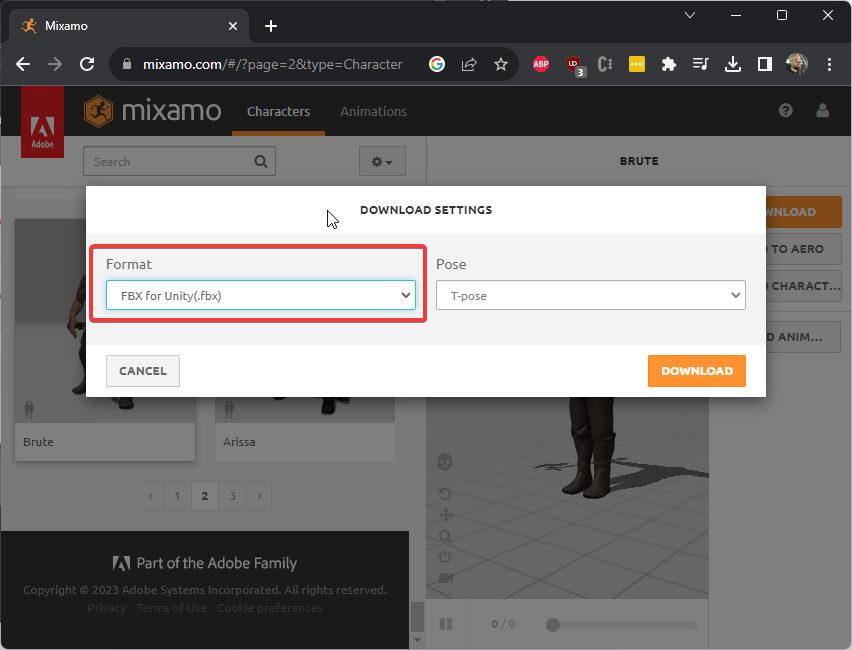This screenshot has height=650, width=852.
Task: Open a new browser tab
Action: pyautogui.click(x=271, y=26)
